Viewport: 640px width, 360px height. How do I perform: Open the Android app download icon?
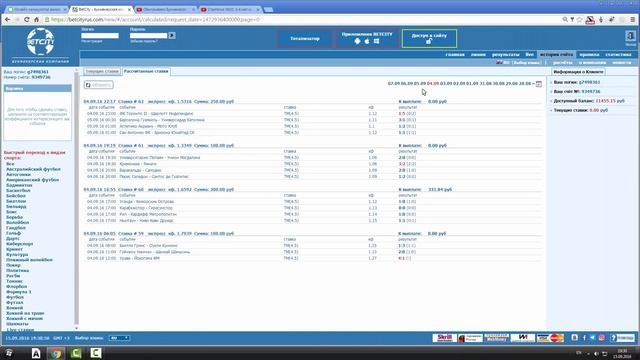point(357,41)
